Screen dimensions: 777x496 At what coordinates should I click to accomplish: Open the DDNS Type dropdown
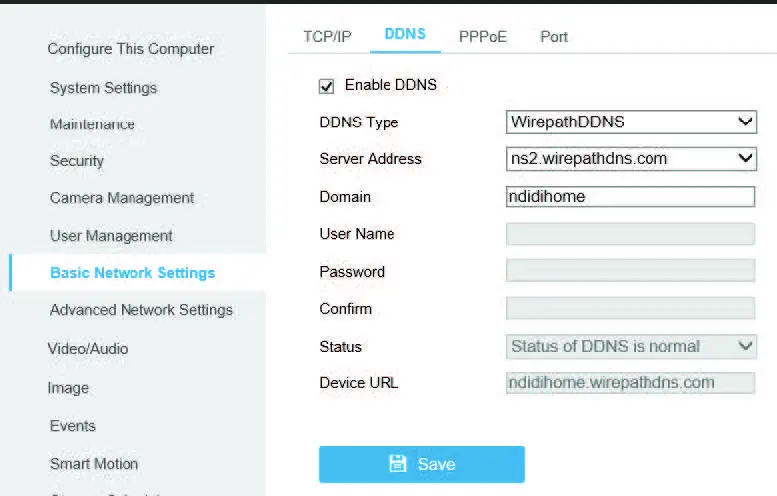631,122
